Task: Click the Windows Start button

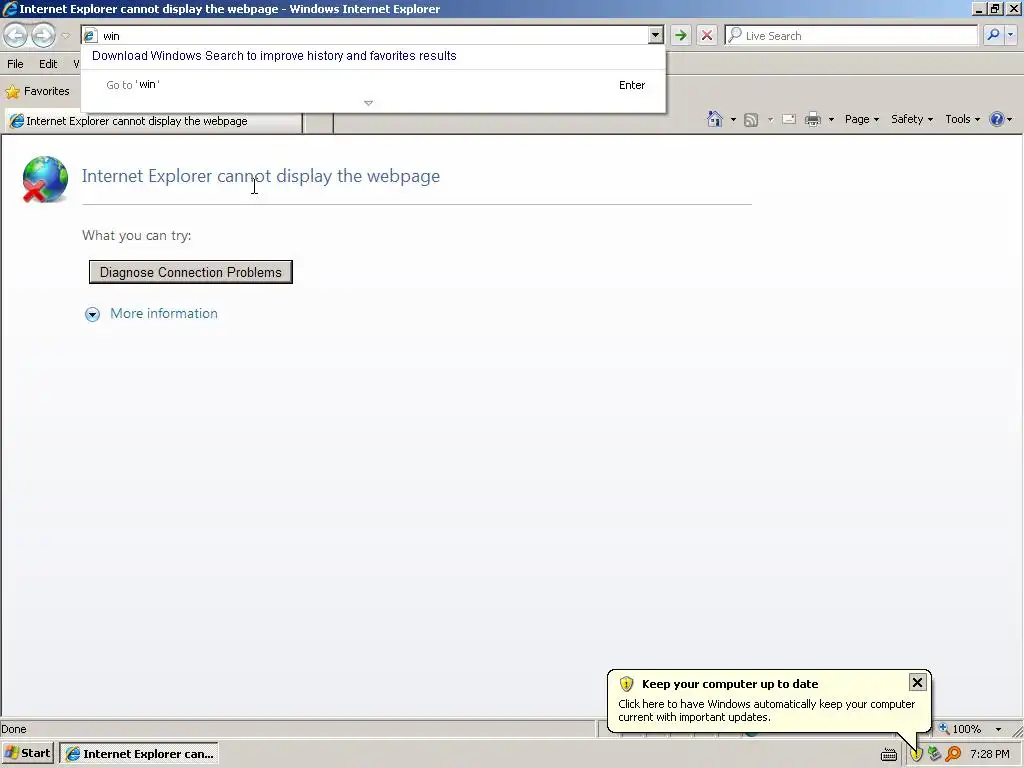Action: [27, 754]
